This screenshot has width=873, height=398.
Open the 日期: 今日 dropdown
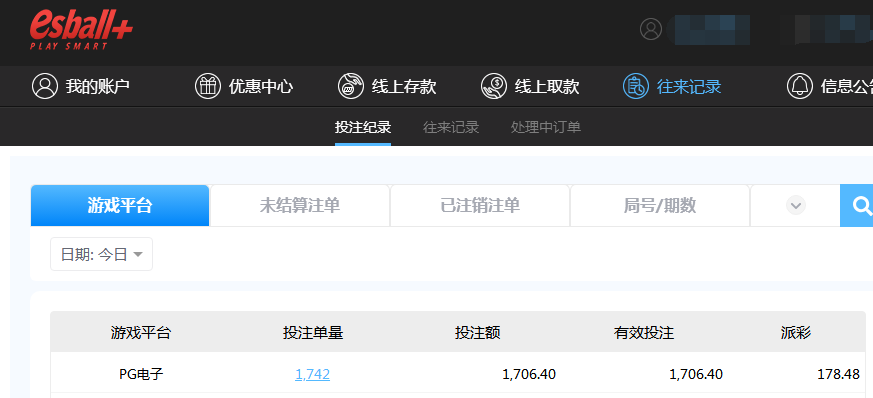pyautogui.click(x=101, y=254)
